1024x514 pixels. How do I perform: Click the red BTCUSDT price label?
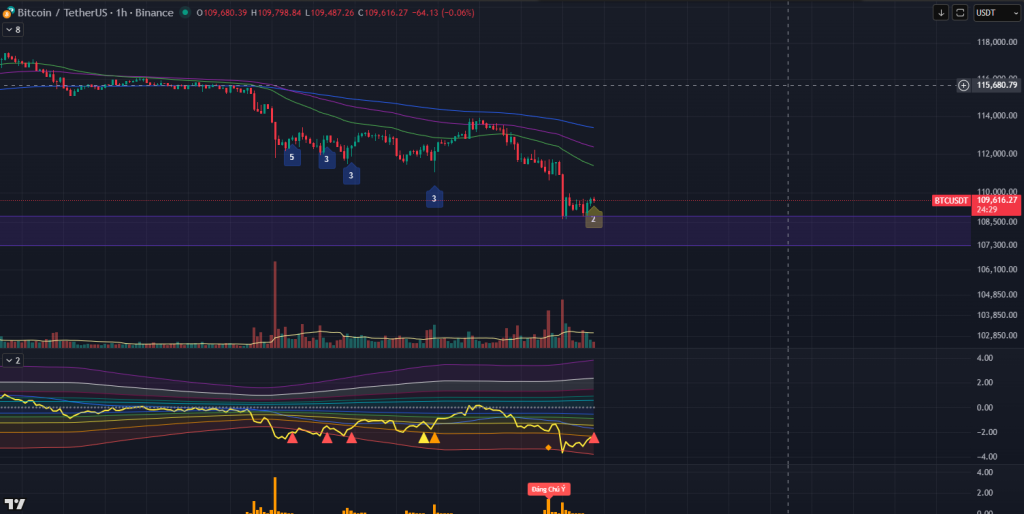coord(951,200)
